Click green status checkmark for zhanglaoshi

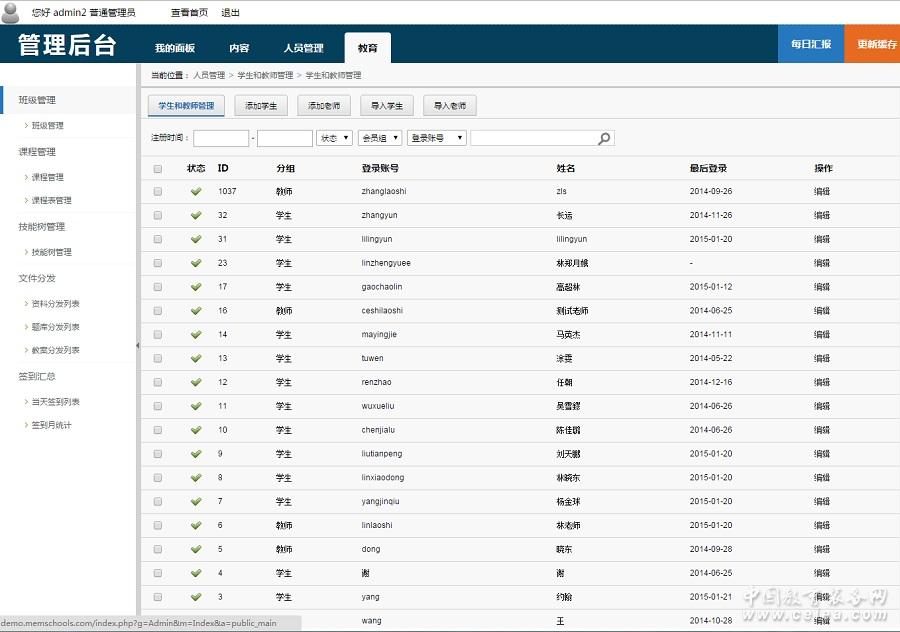(x=196, y=191)
